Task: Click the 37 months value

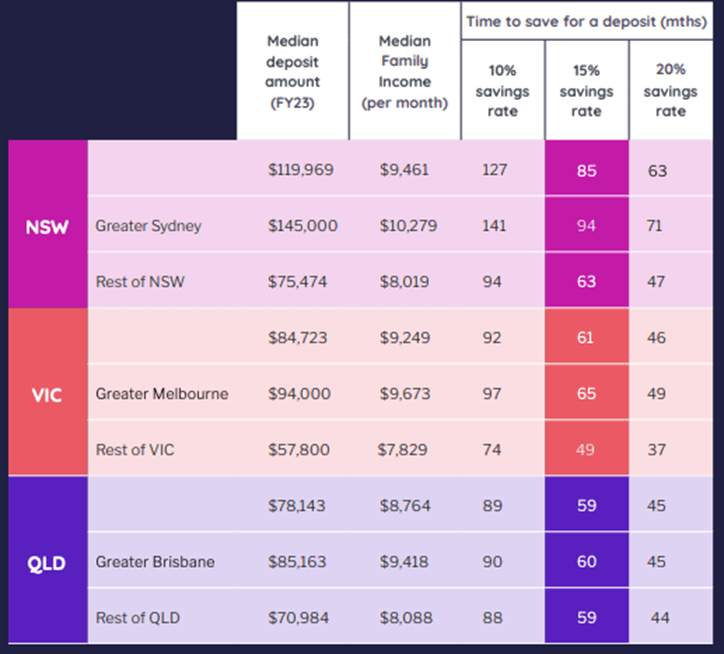Action: tap(656, 449)
